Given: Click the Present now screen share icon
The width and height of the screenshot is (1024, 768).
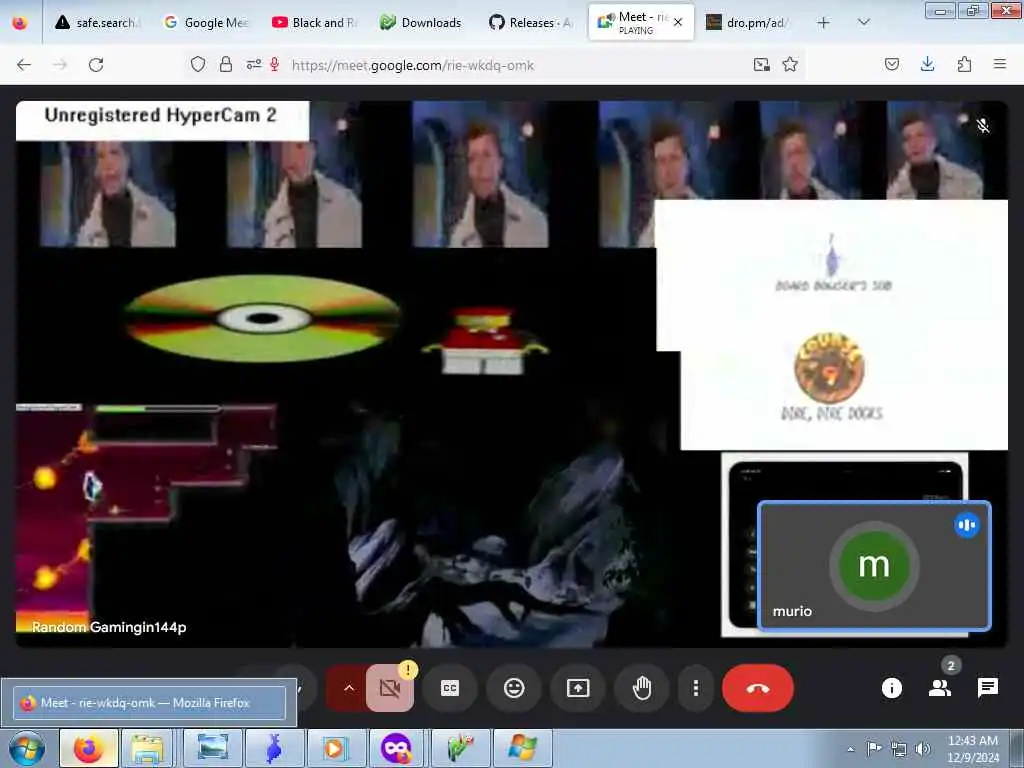Looking at the screenshot, I should (x=578, y=688).
